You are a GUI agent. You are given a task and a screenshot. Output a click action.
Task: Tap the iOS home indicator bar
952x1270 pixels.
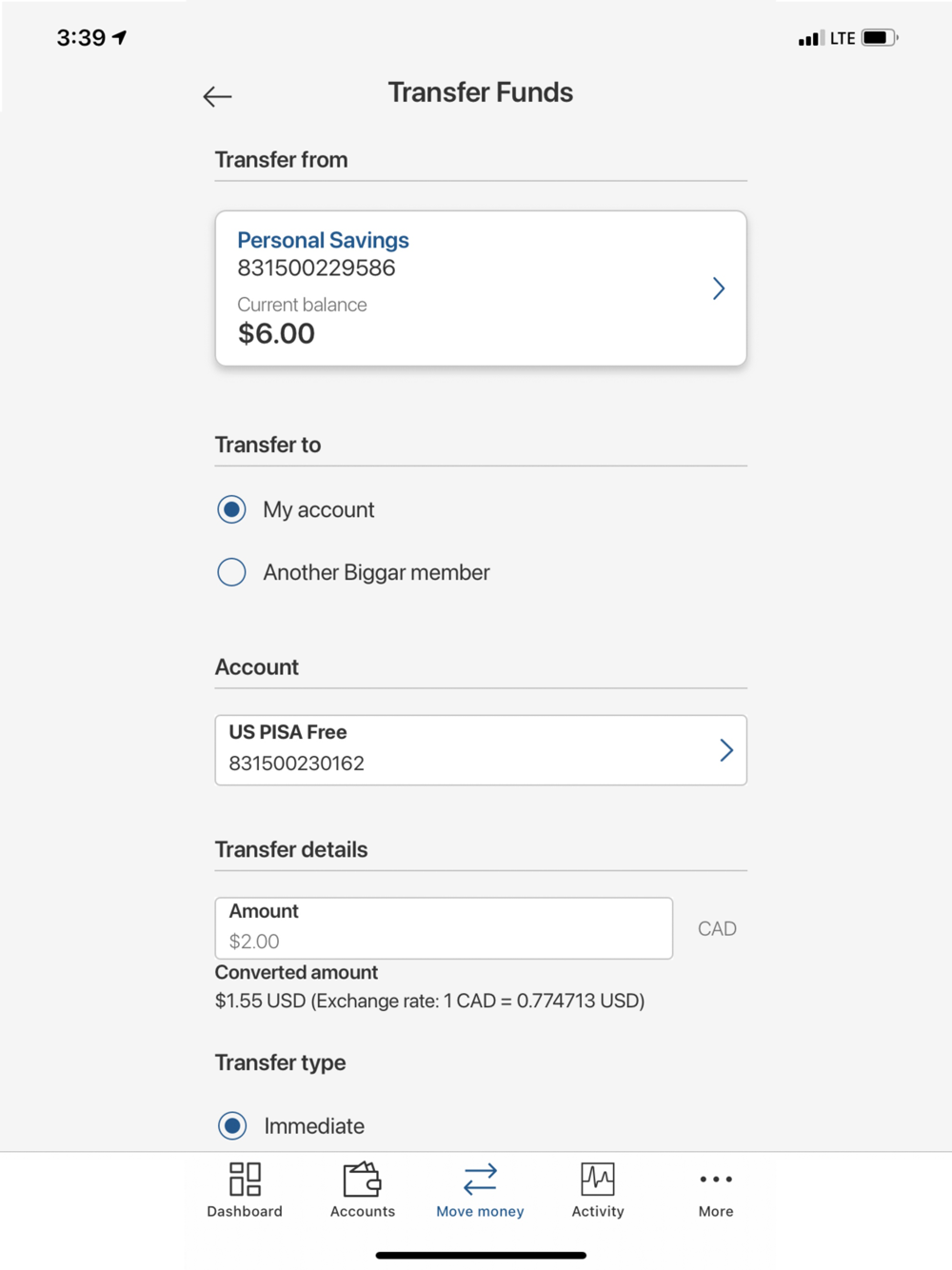(x=481, y=1255)
